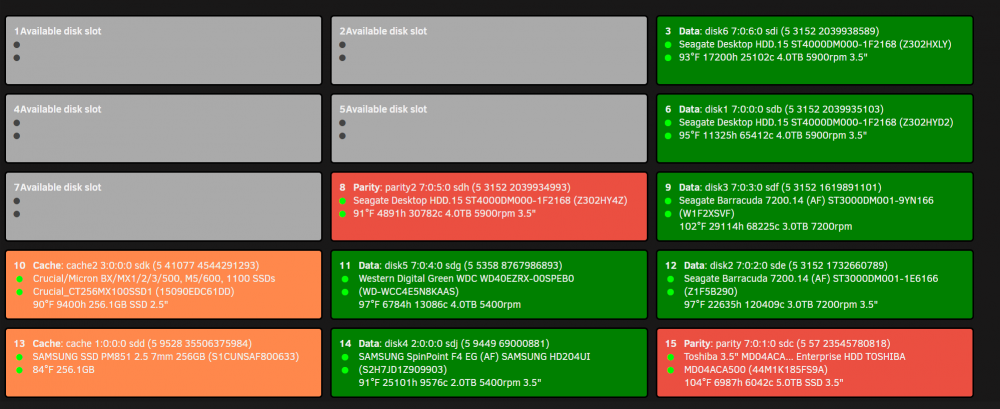Viewport: 1000px width, 409px height.
Task: Click green dot beside (W1F2XSVF) serial
Action: [668, 214]
